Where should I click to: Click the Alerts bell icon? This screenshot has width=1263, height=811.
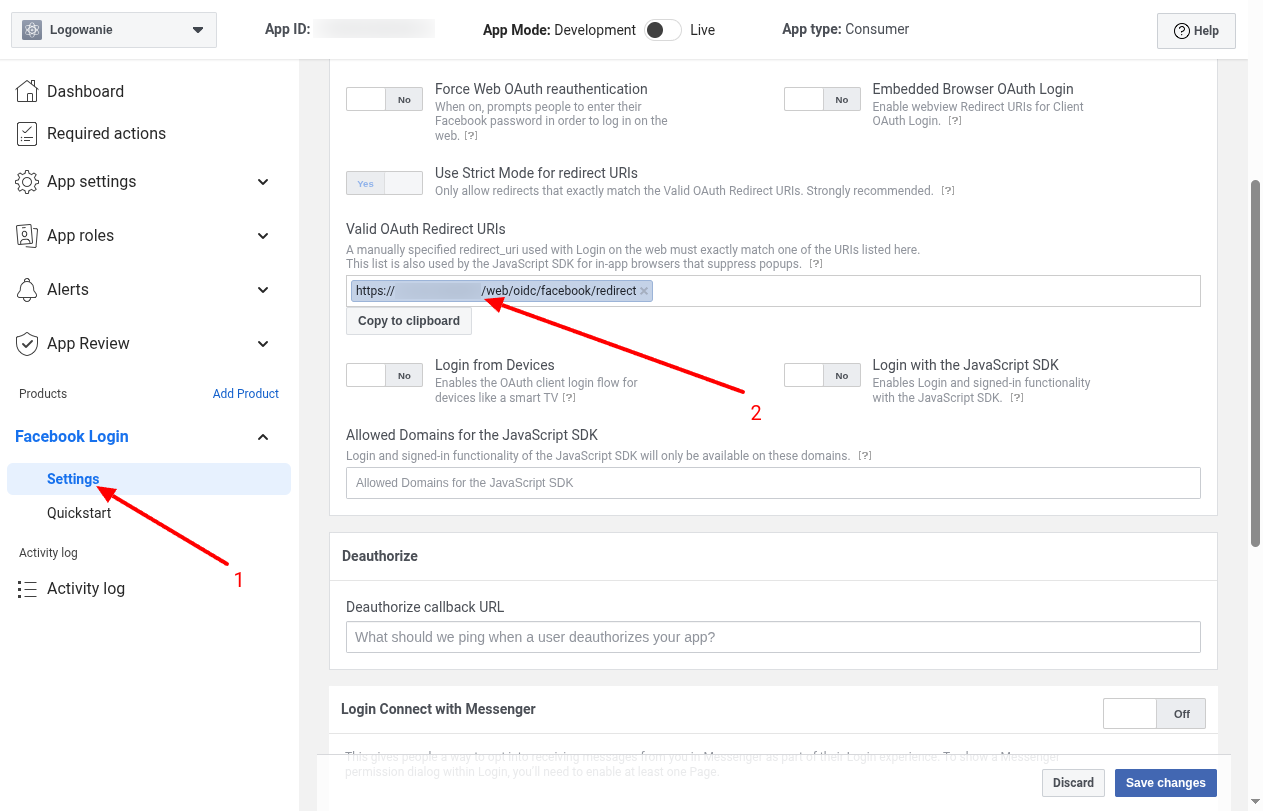point(28,290)
